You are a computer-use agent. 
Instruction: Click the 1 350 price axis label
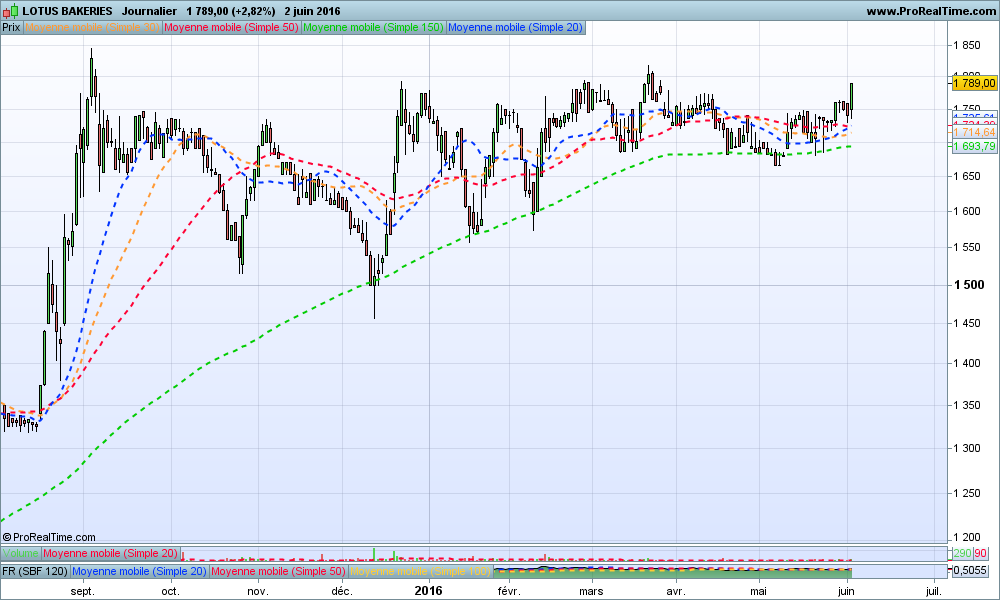(967, 405)
